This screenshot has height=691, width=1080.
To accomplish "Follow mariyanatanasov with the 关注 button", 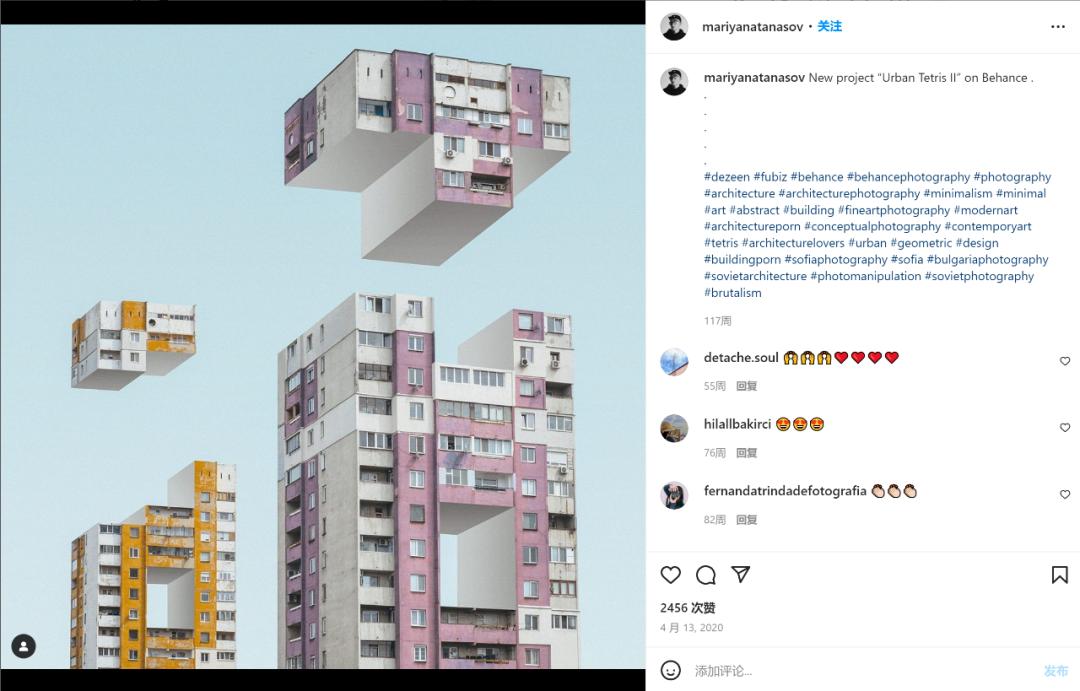I will [829, 26].
